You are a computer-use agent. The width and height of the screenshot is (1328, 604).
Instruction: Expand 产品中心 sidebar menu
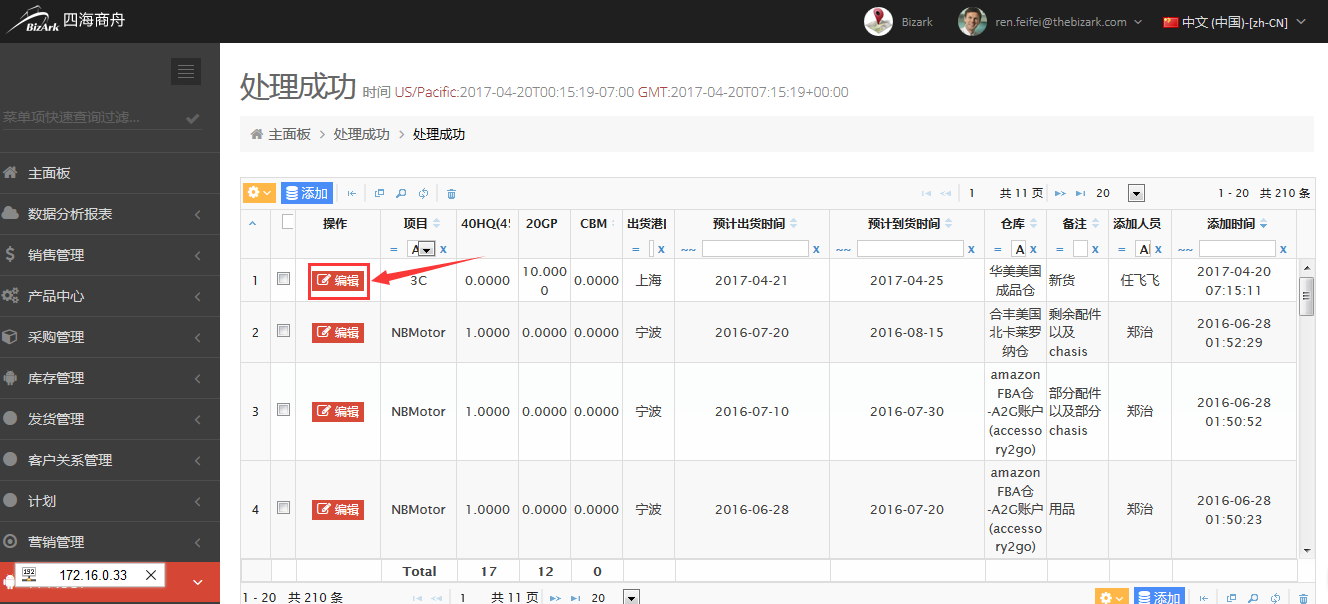click(x=110, y=296)
